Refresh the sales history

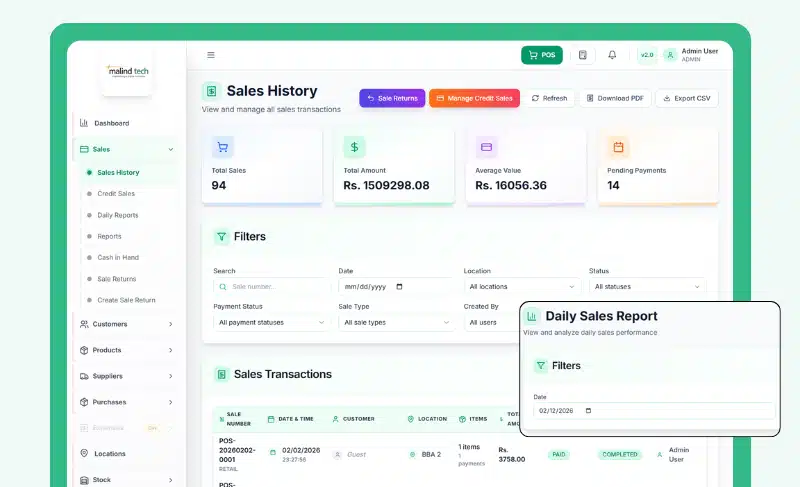[x=549, y=98]
